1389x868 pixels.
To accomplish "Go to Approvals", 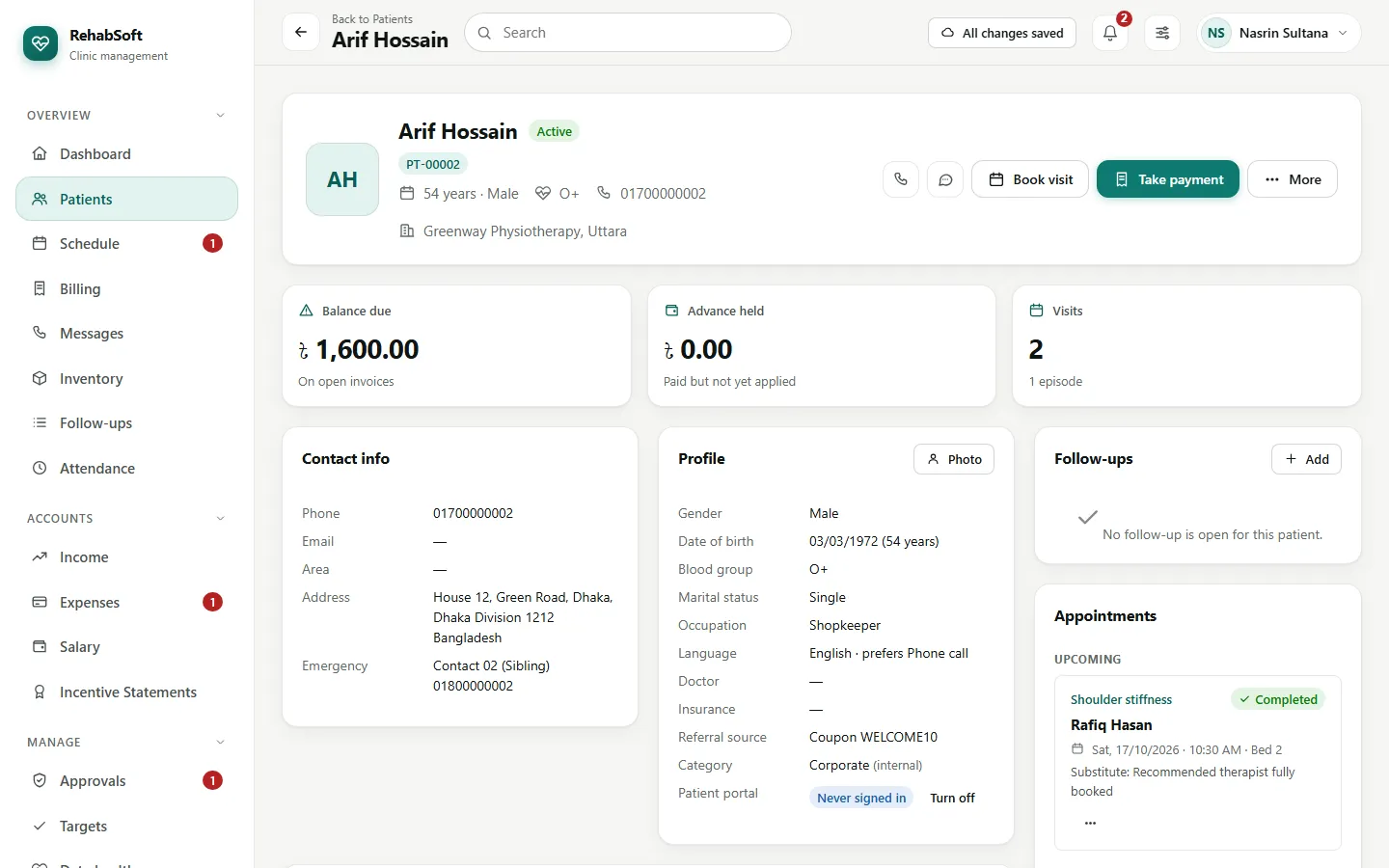I will (x=126, y=781).
